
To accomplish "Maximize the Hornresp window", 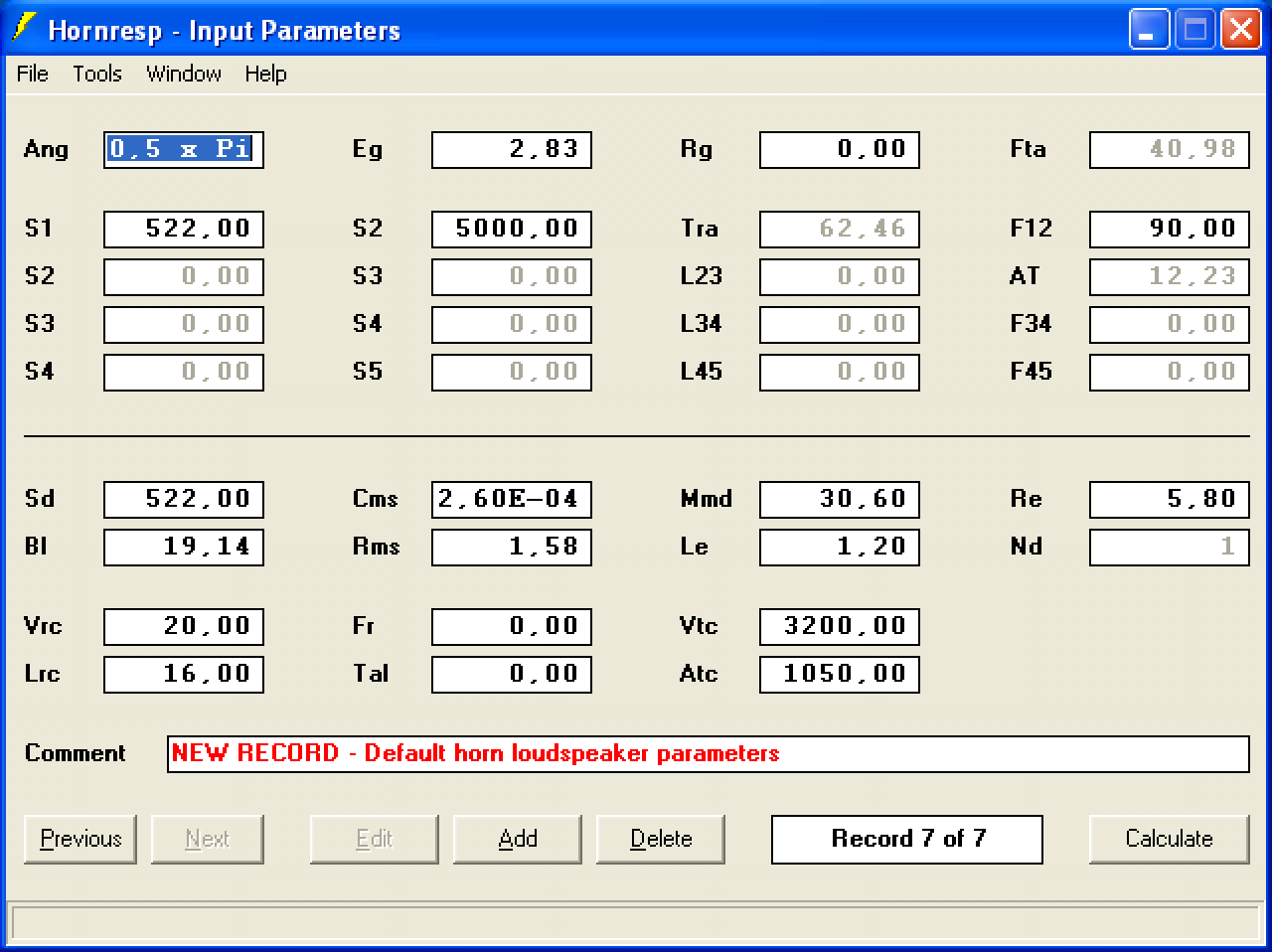I will (1195, 29).
